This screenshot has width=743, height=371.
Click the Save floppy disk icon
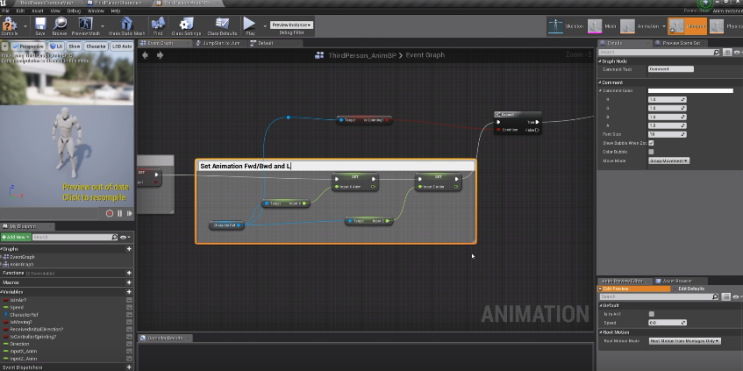40,24
